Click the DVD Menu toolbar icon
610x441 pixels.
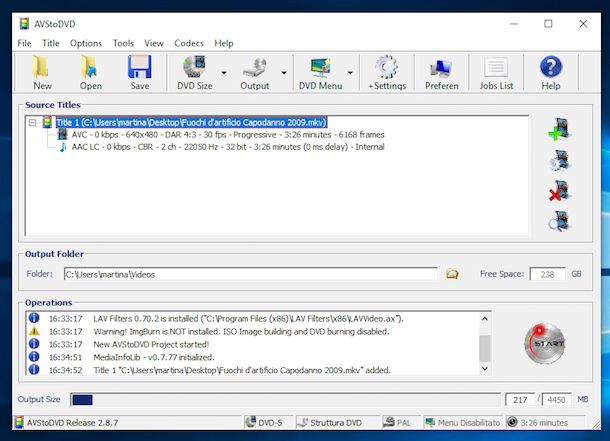tap(321, 67)
